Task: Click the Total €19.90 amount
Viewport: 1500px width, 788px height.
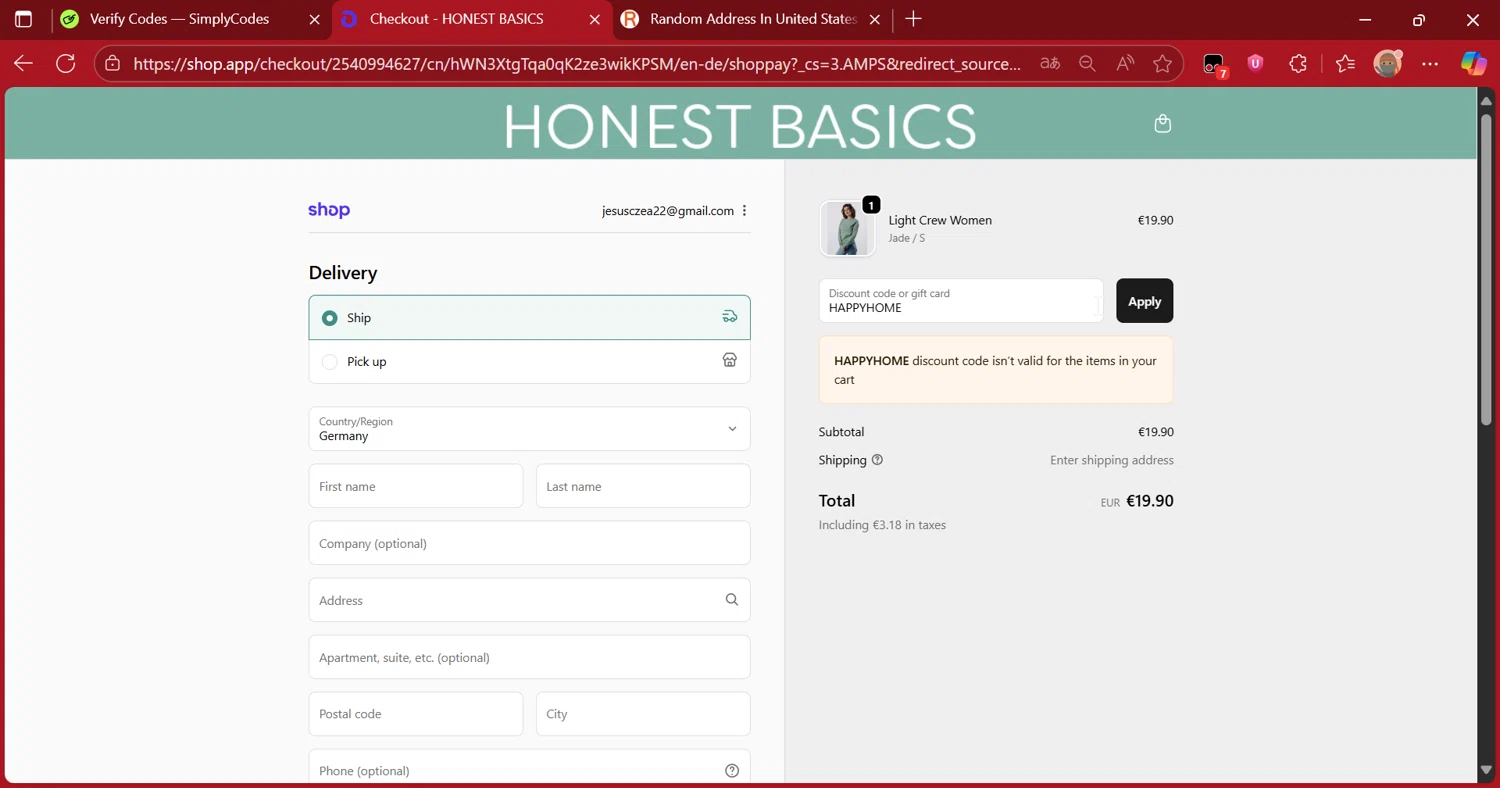Action: [1150, 501]
